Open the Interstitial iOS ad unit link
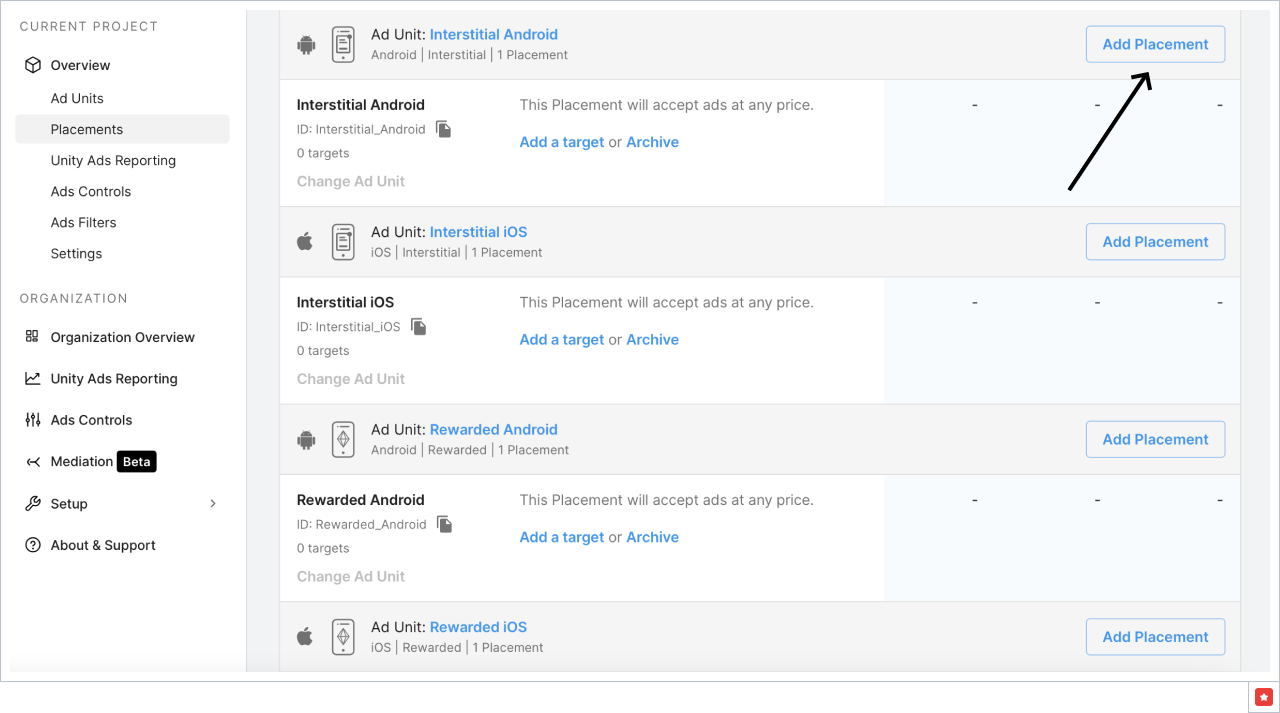 coord(478,232)
